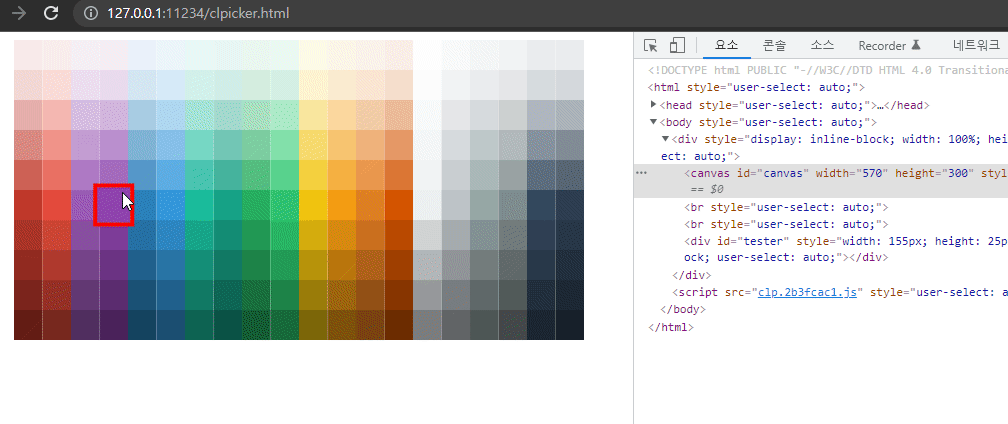This screenshot has height=424, width=1008.
Task: Open the 소스 tab
Action: (x=822, y=46)
